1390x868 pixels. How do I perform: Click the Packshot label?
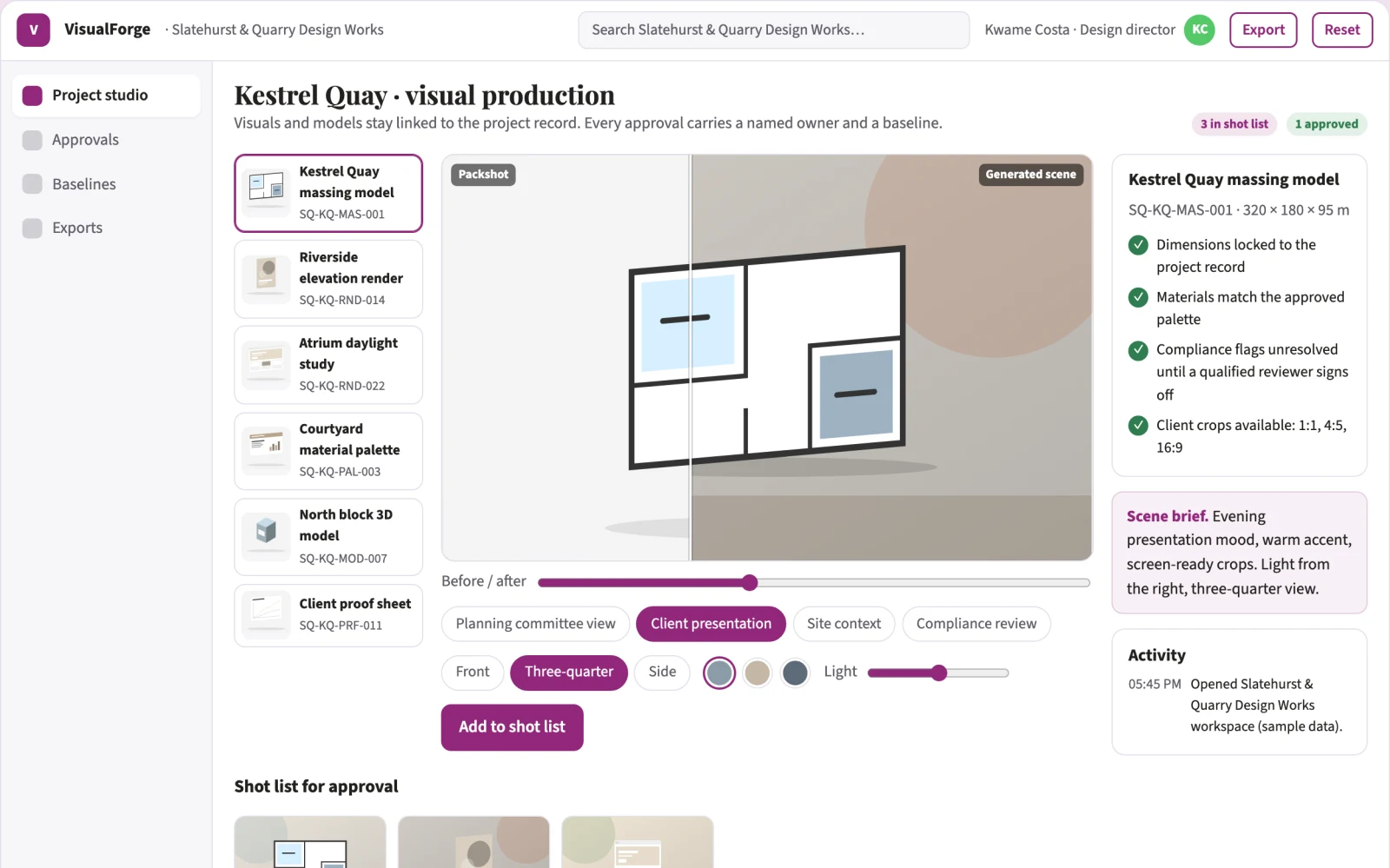coord(483,175)
